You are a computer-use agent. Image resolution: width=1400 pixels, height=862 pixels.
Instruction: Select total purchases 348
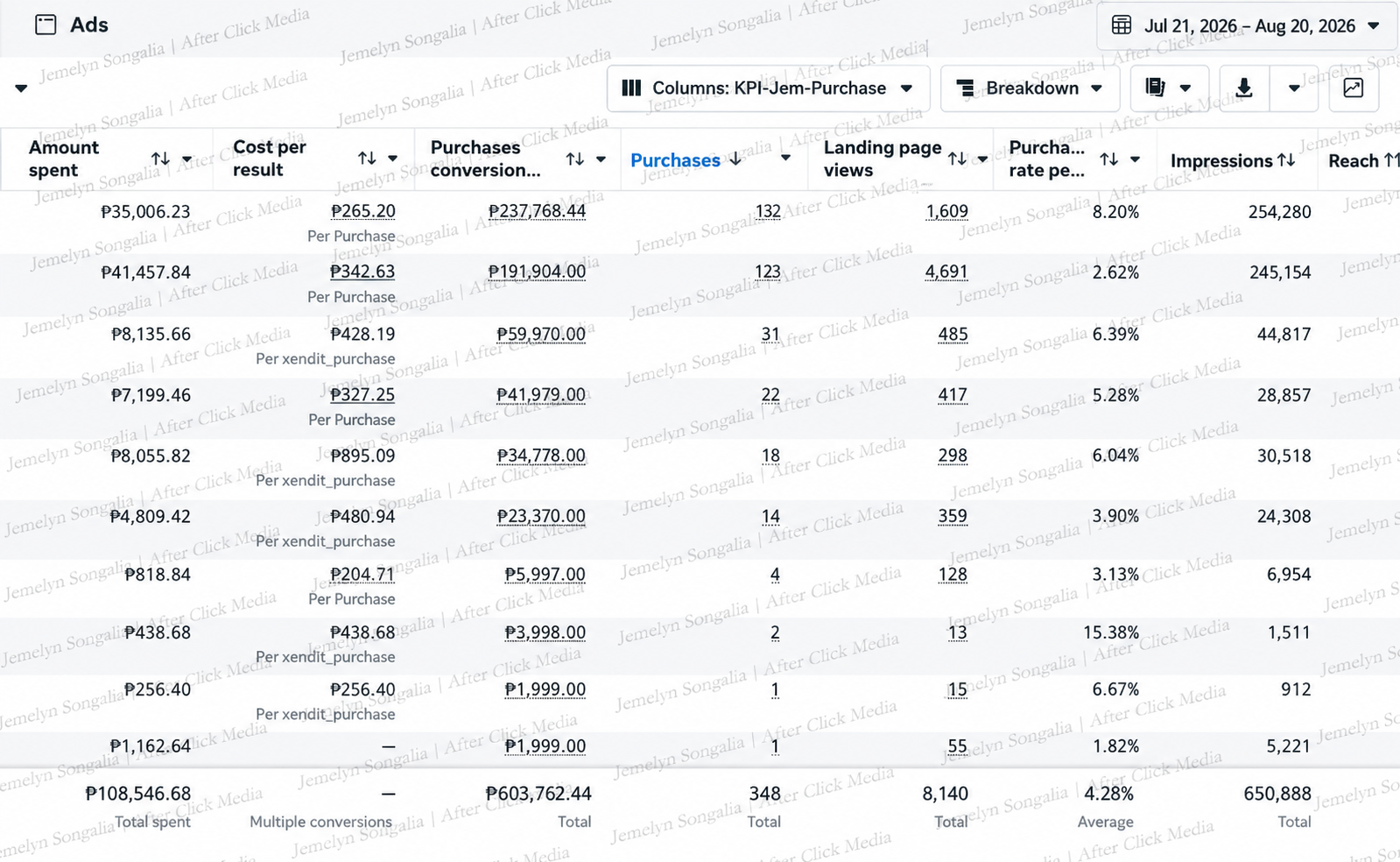pos(765,794)
